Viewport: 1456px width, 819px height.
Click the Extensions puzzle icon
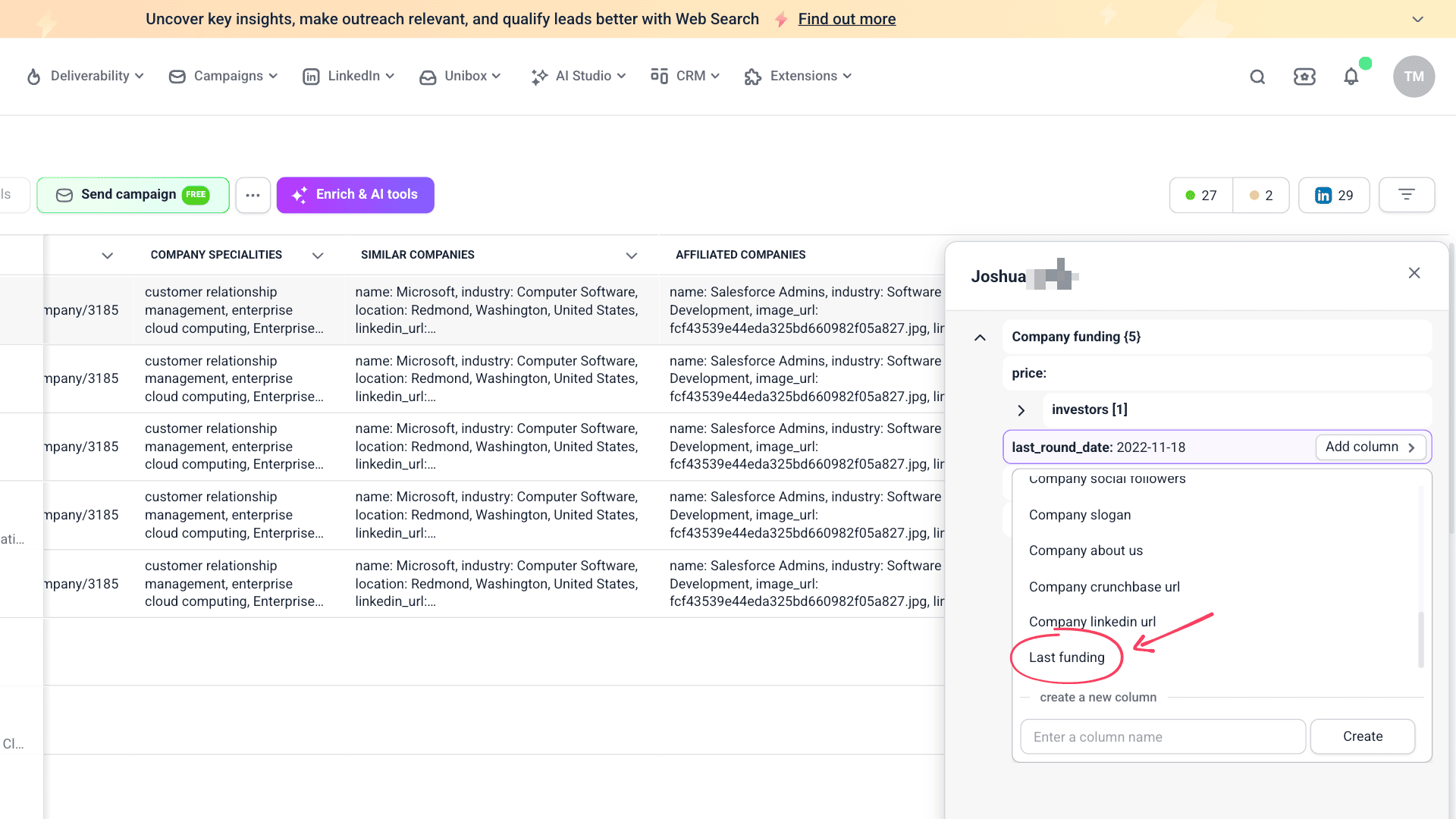click(753, 77)
